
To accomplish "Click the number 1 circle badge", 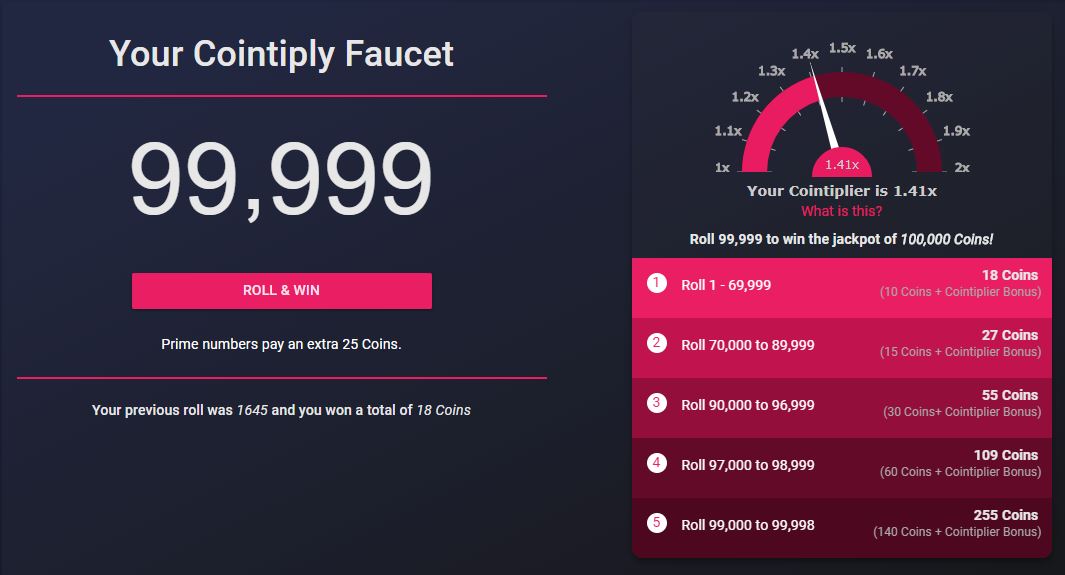I will tap(657, 282).
